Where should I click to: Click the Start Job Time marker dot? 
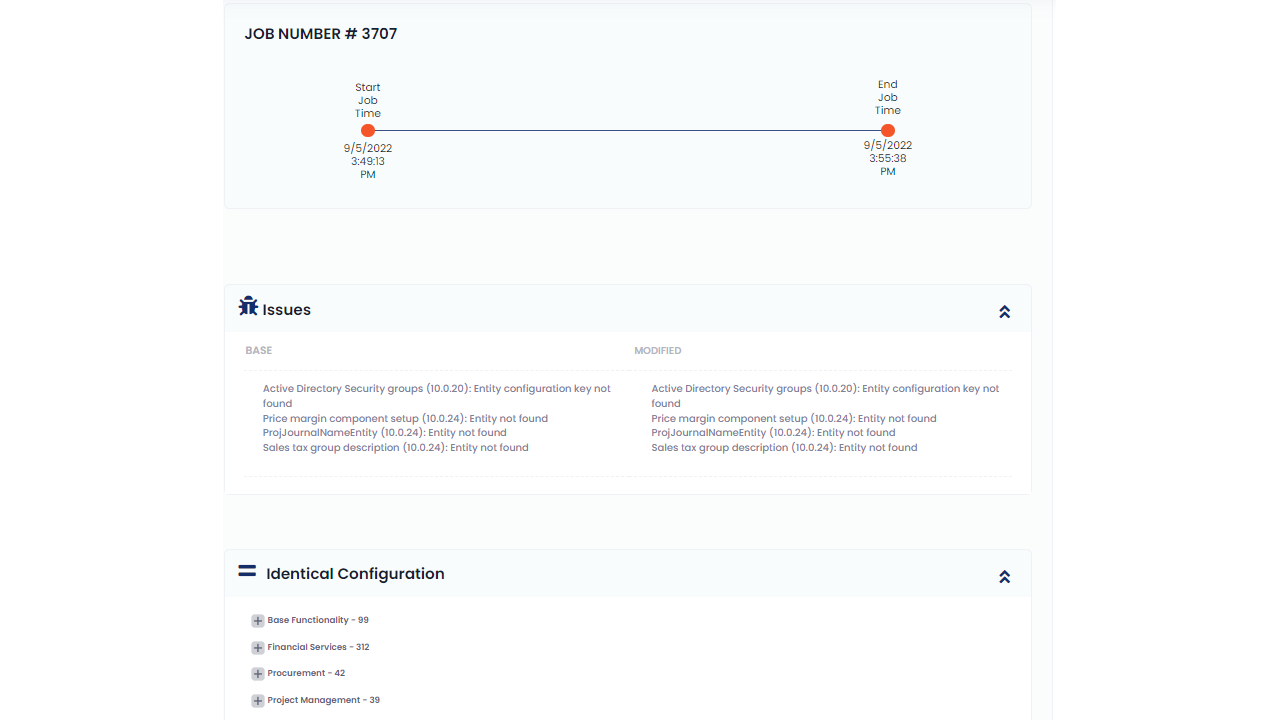(x=368, y=131)
